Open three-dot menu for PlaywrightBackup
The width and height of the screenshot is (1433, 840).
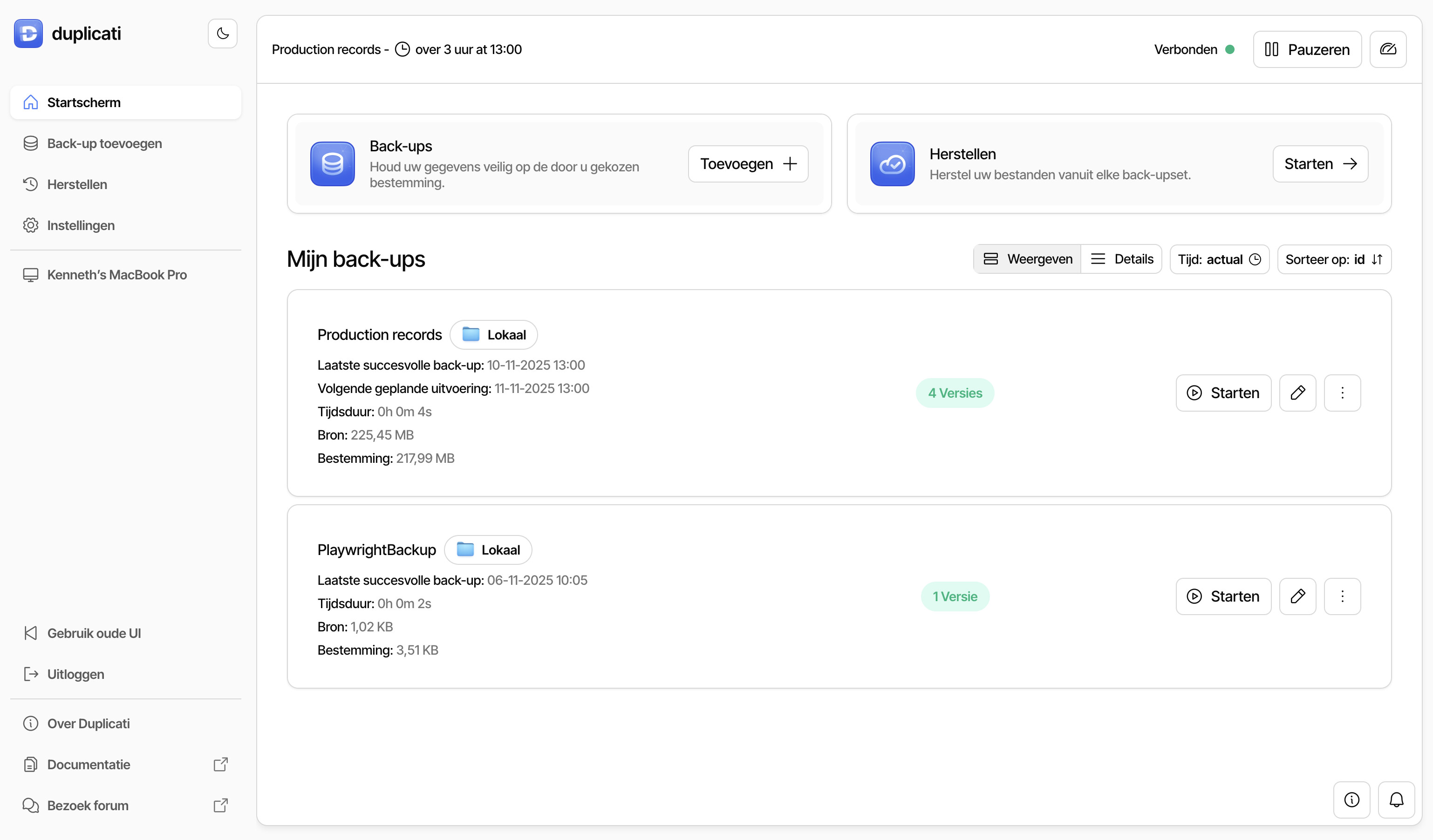tap(1342, 596)
